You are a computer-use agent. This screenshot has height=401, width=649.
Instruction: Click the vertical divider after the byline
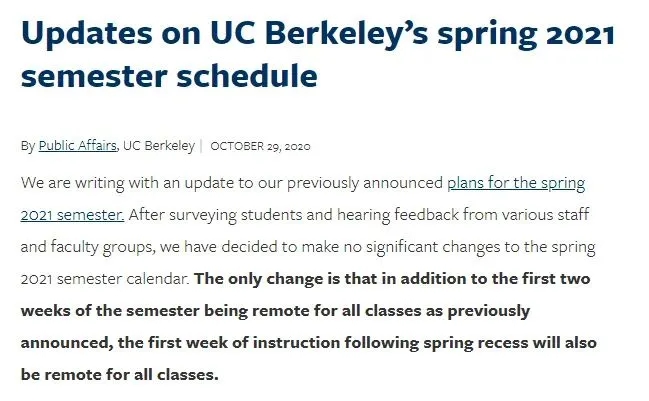click(202, 146)
